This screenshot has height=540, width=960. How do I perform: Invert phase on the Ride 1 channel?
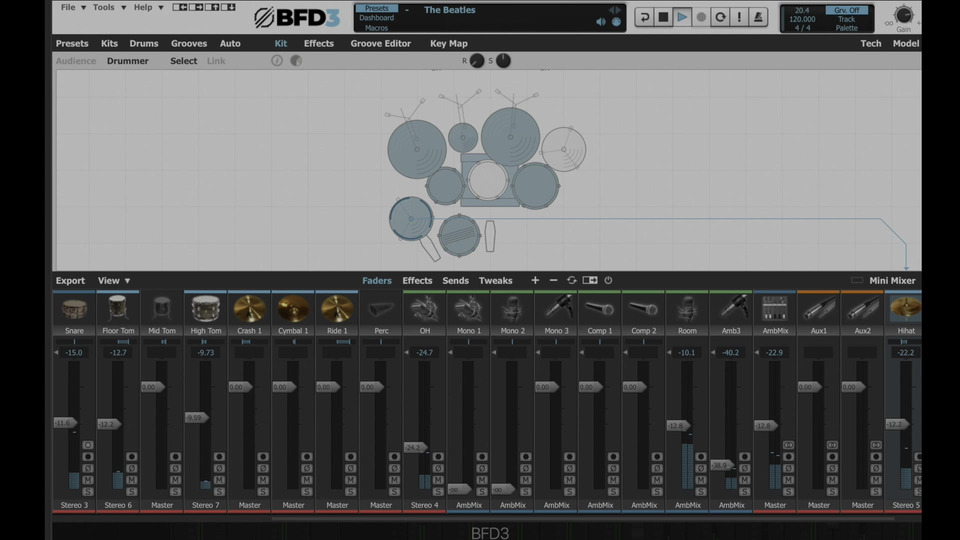[350, 468]
